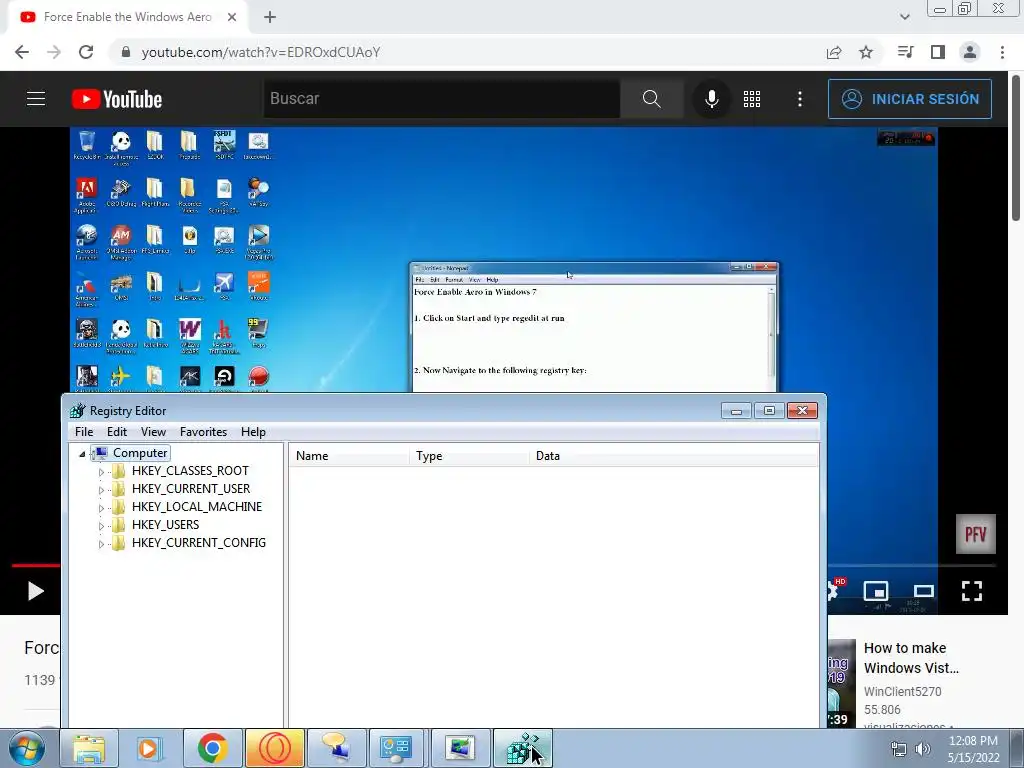This screenshot has height=768, width=1024.
Task: Open the video settings gear
Action: click(x=833, y=590)
